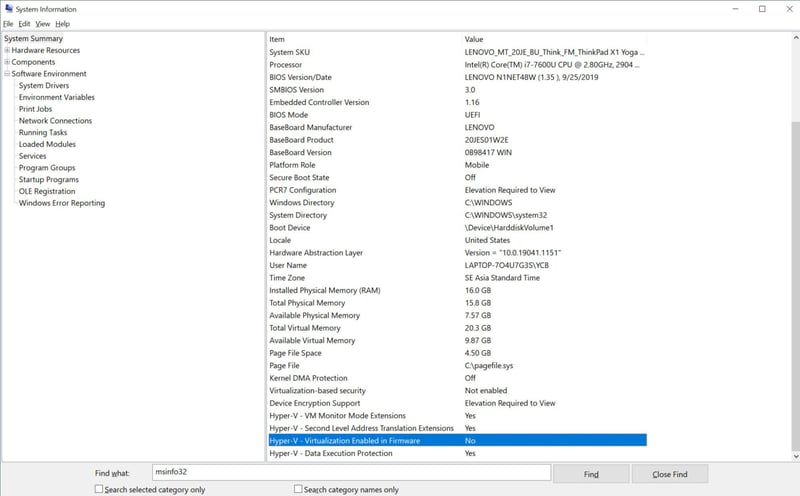This screenshot has height=496, width=800.
Task: Open the Running Tasks category
Action: coord(43,133)
